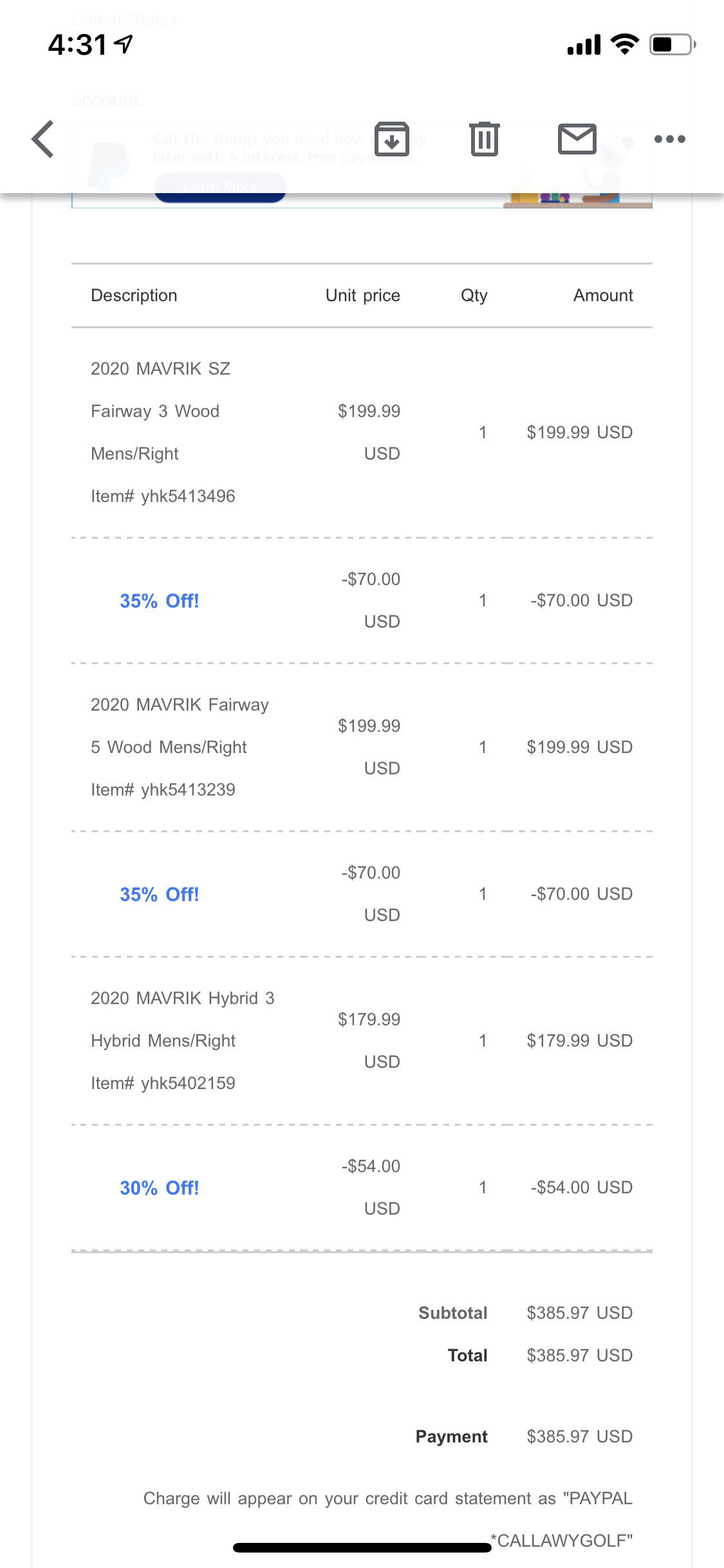Open the second 35% Off! link
Viewport: 724px width, 1568px height.
click(x=159, y=895)
